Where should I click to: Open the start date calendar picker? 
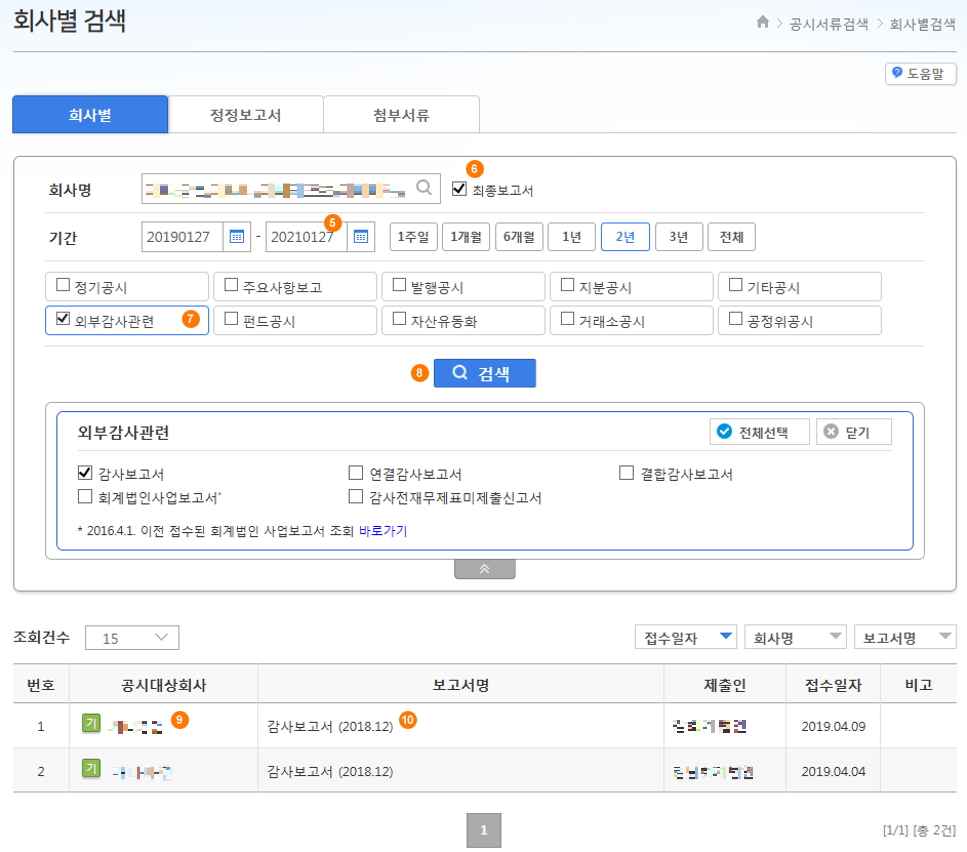click(x=235, y=237)
